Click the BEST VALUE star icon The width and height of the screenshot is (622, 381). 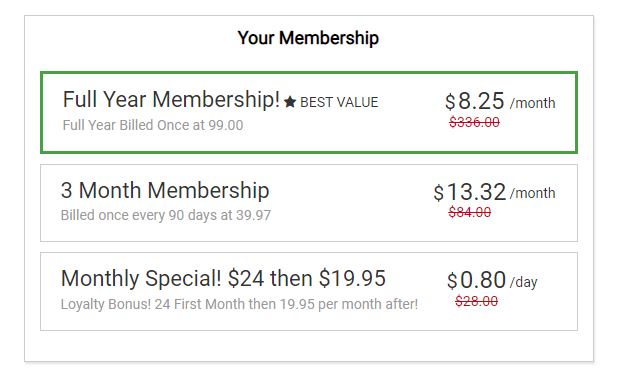(x=290, y=102)
